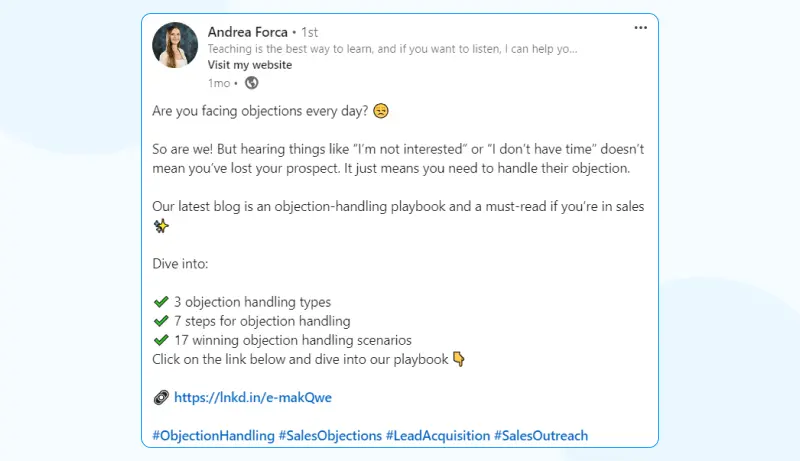Click the "1mo" post timestamp
The image size is (800, 461).
219,83
